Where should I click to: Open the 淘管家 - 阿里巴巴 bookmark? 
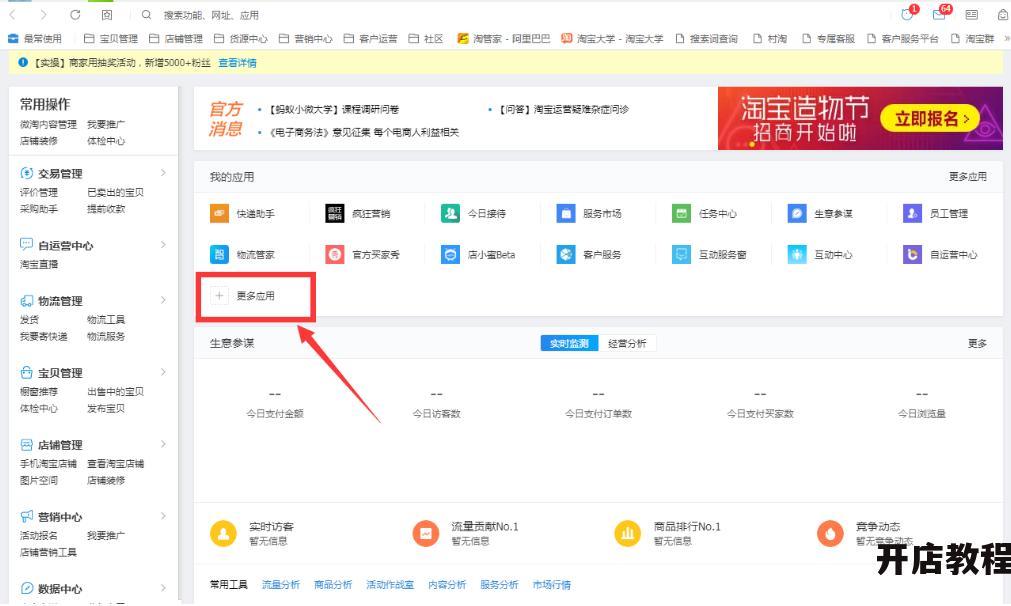504,39
